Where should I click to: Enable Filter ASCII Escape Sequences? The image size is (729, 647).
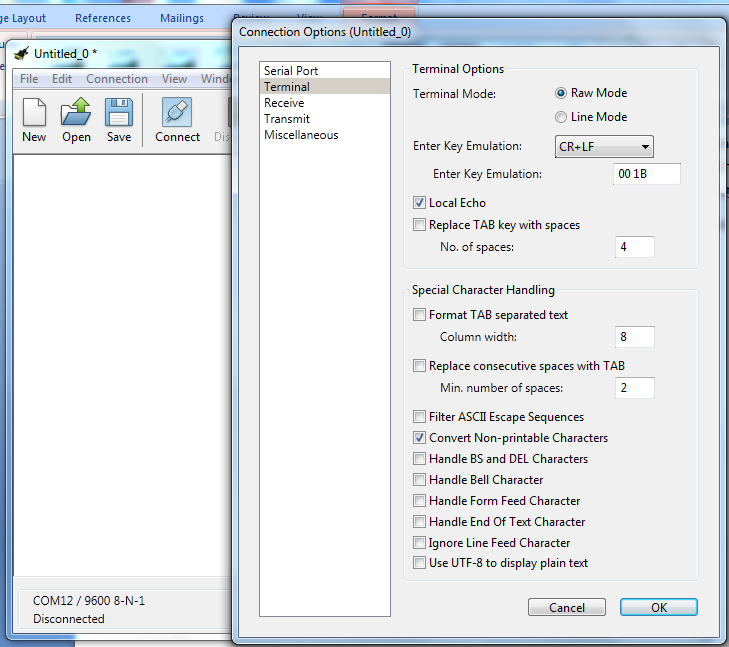tap(420, 417)
